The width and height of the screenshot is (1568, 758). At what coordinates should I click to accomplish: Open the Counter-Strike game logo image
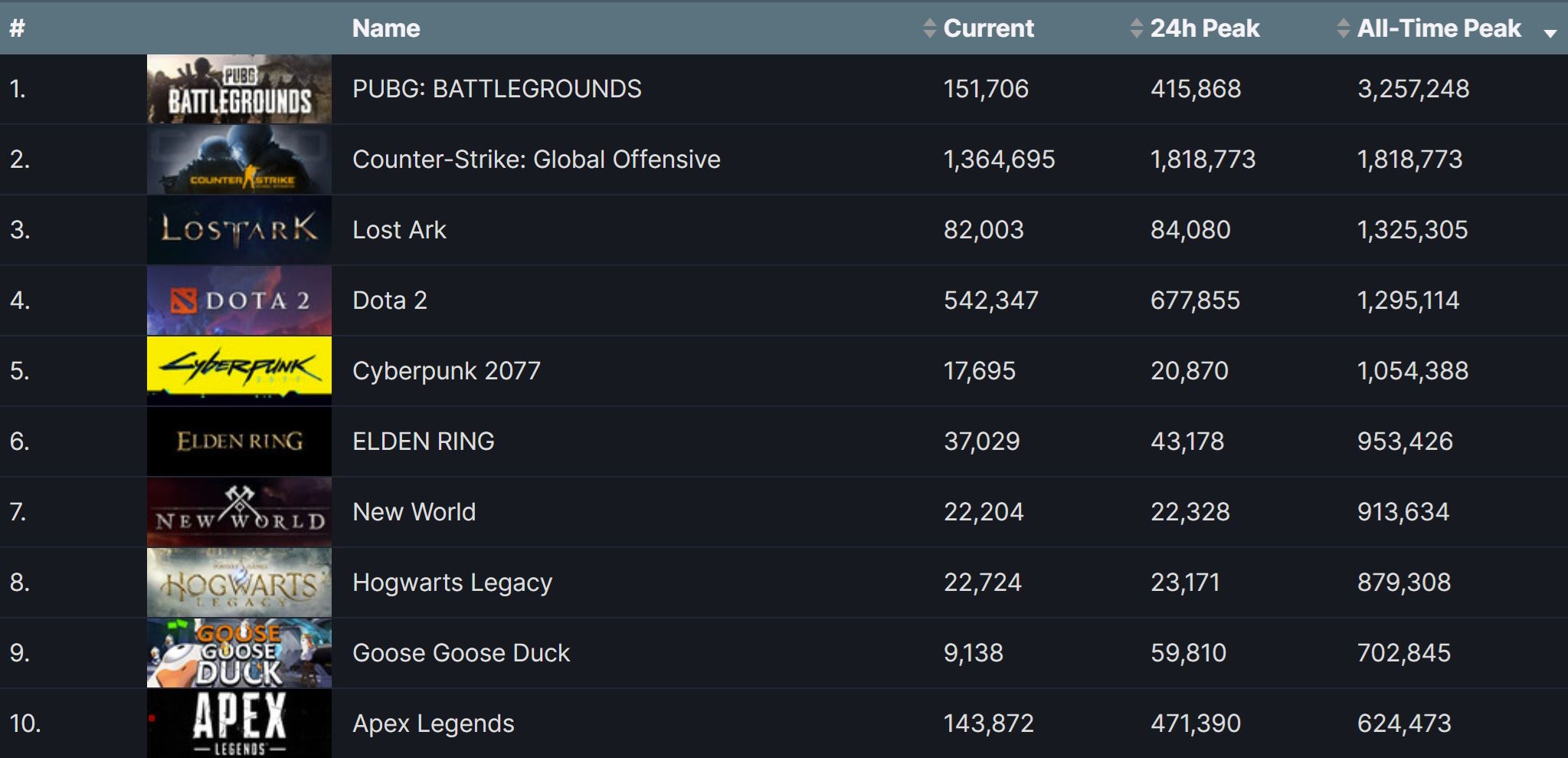pos(239,159)
